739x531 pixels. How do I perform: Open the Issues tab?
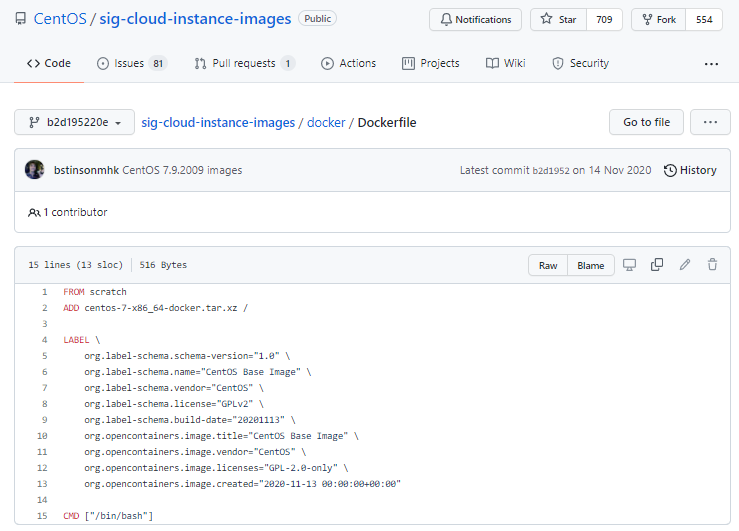tap(132, 63)
